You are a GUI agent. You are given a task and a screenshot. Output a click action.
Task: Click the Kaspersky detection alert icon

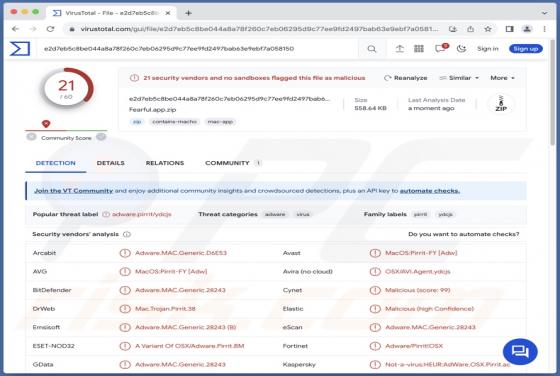[375, 365]
